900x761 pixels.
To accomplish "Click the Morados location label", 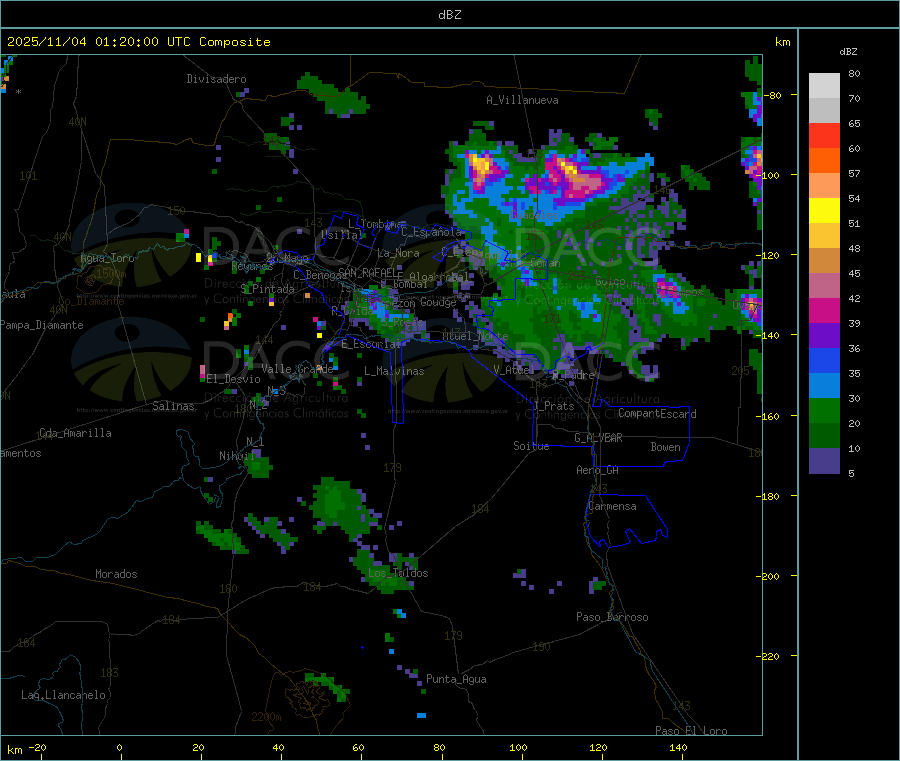I will (116, 574).
